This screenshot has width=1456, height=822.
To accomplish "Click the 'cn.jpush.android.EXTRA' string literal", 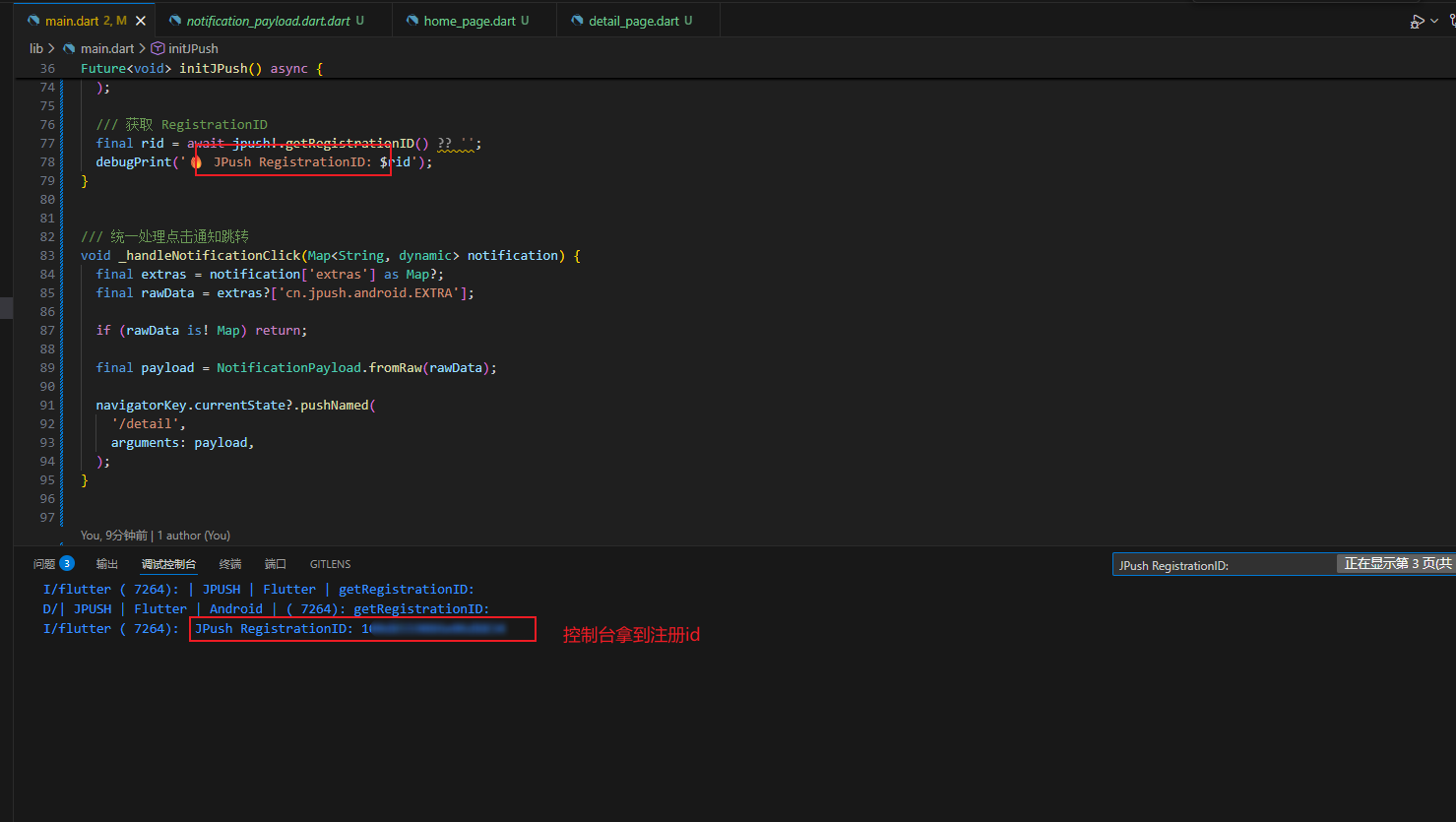I will tap(369, 292).
